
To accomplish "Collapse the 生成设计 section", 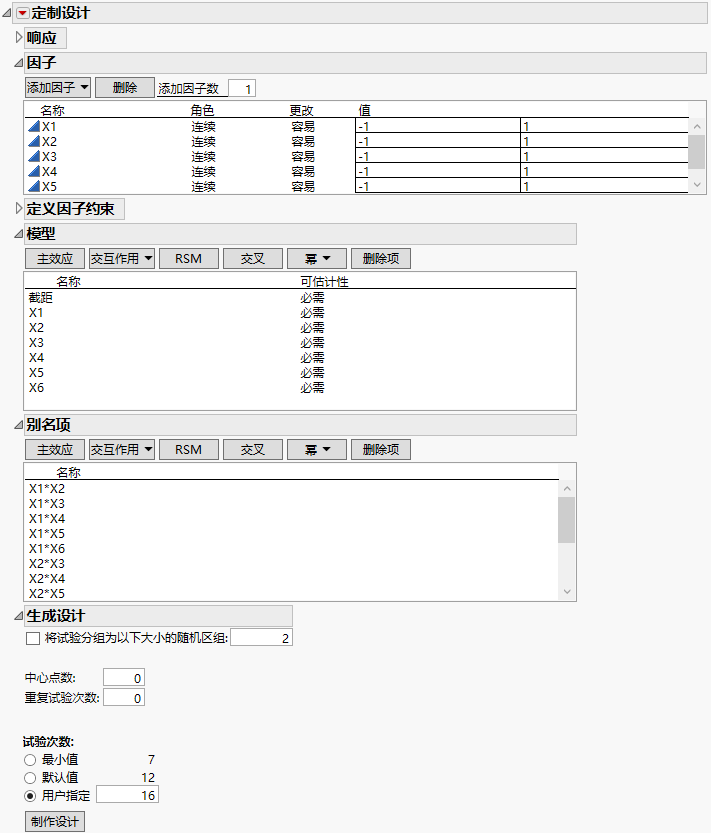I will [19, 616].
